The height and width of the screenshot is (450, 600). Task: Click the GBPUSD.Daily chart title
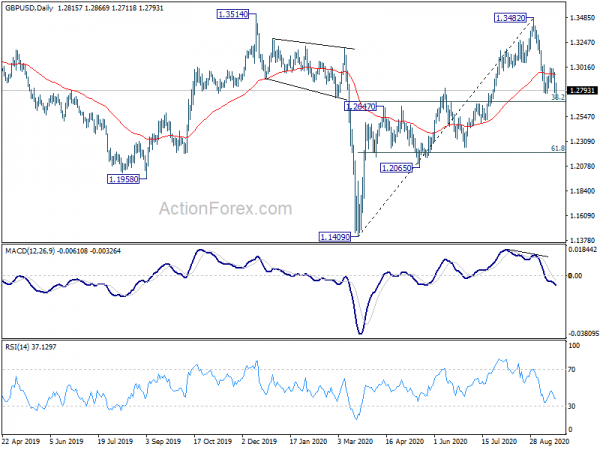coord(29,8)
